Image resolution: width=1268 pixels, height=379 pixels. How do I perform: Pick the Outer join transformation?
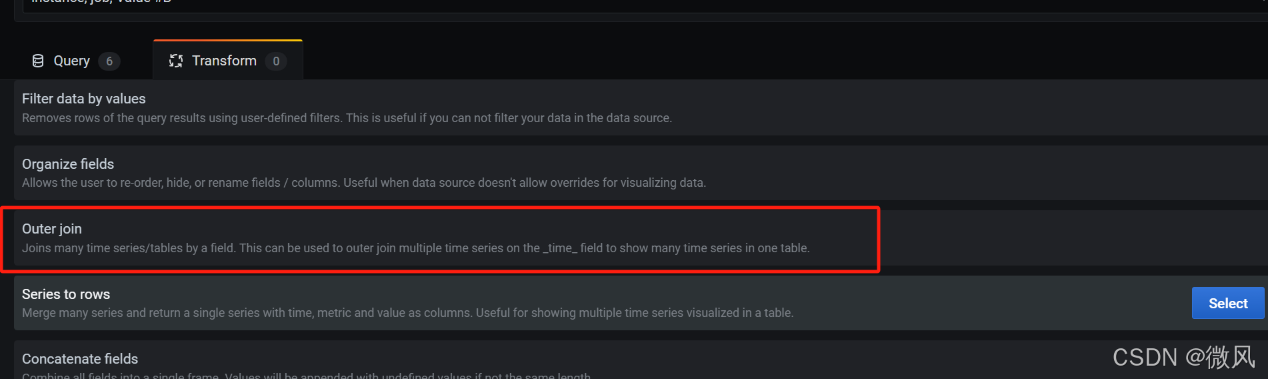click(640, 238)
